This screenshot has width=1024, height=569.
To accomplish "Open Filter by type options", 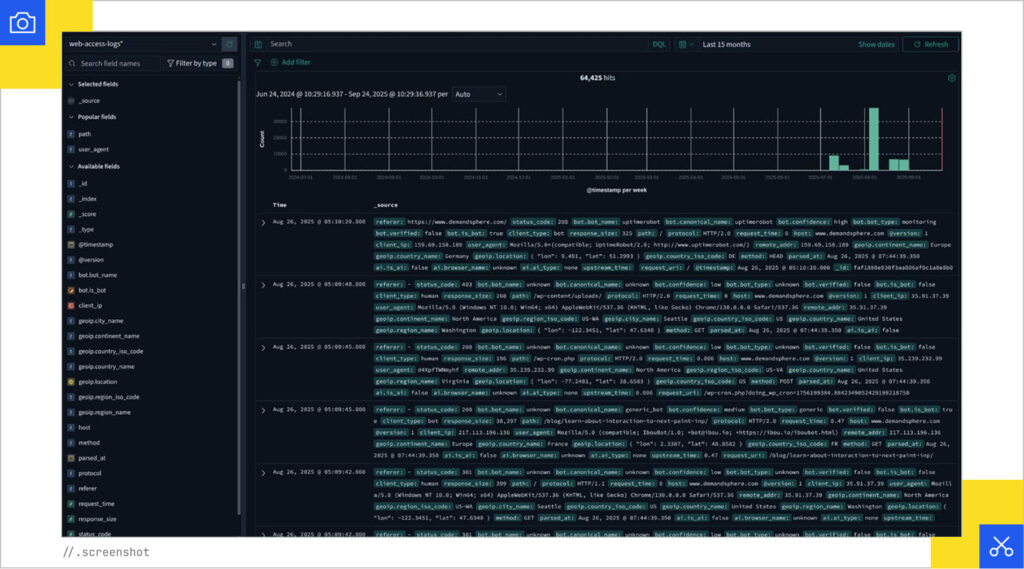I will 200,63.
